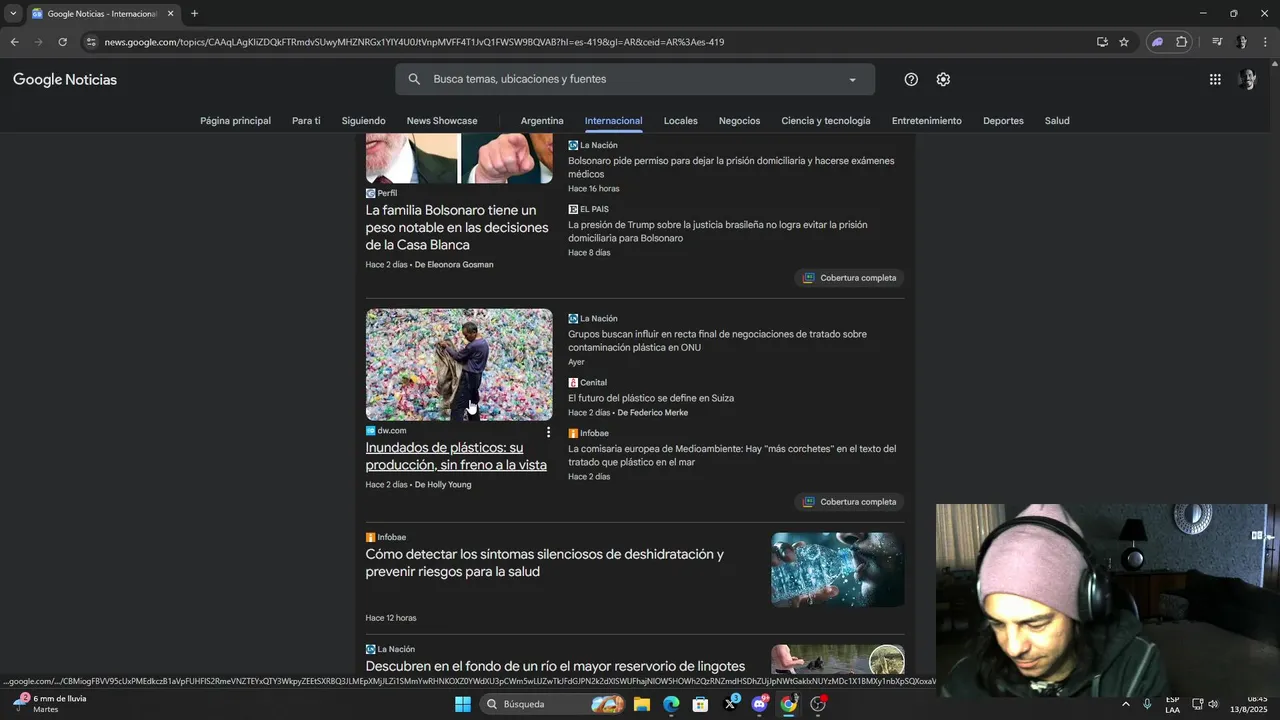
Task: Switch to the Para ti tab
Action: [306, 121]
